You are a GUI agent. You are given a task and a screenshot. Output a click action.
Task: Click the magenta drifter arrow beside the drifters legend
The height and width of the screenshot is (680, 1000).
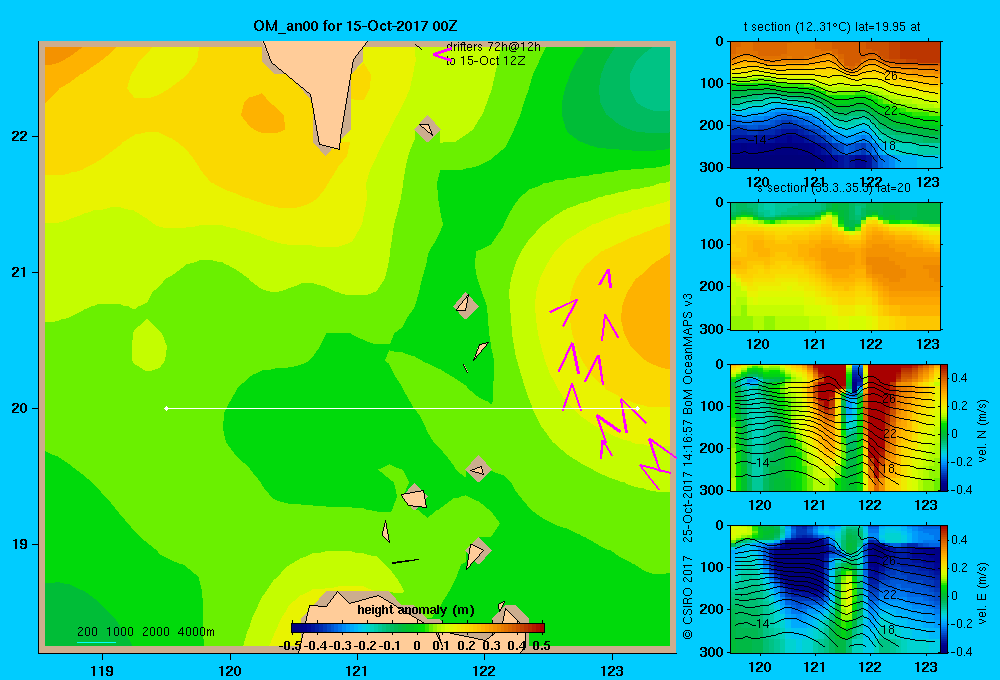tap(441, 54)
